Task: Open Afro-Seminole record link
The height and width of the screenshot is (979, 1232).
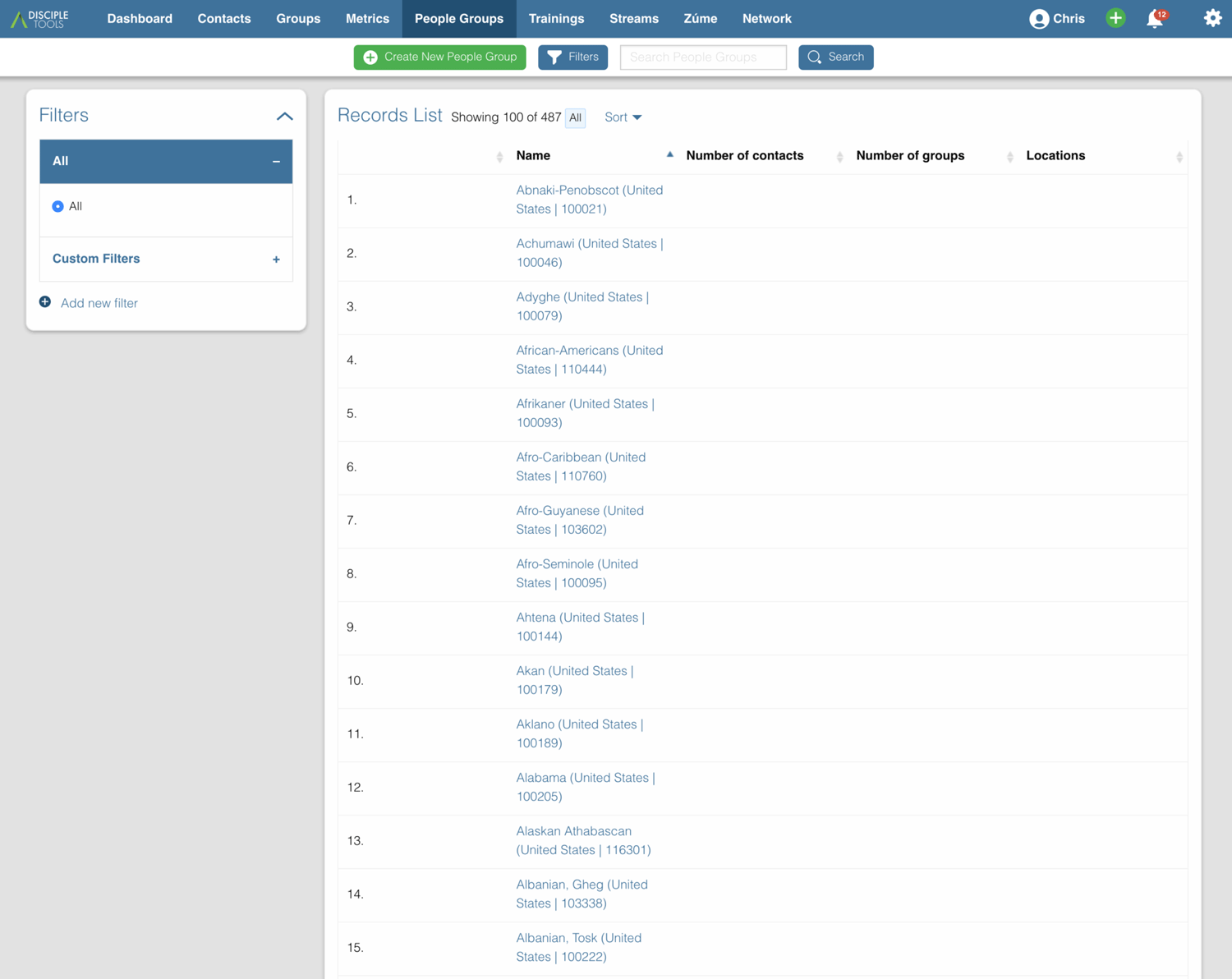Action: [577, 573]
